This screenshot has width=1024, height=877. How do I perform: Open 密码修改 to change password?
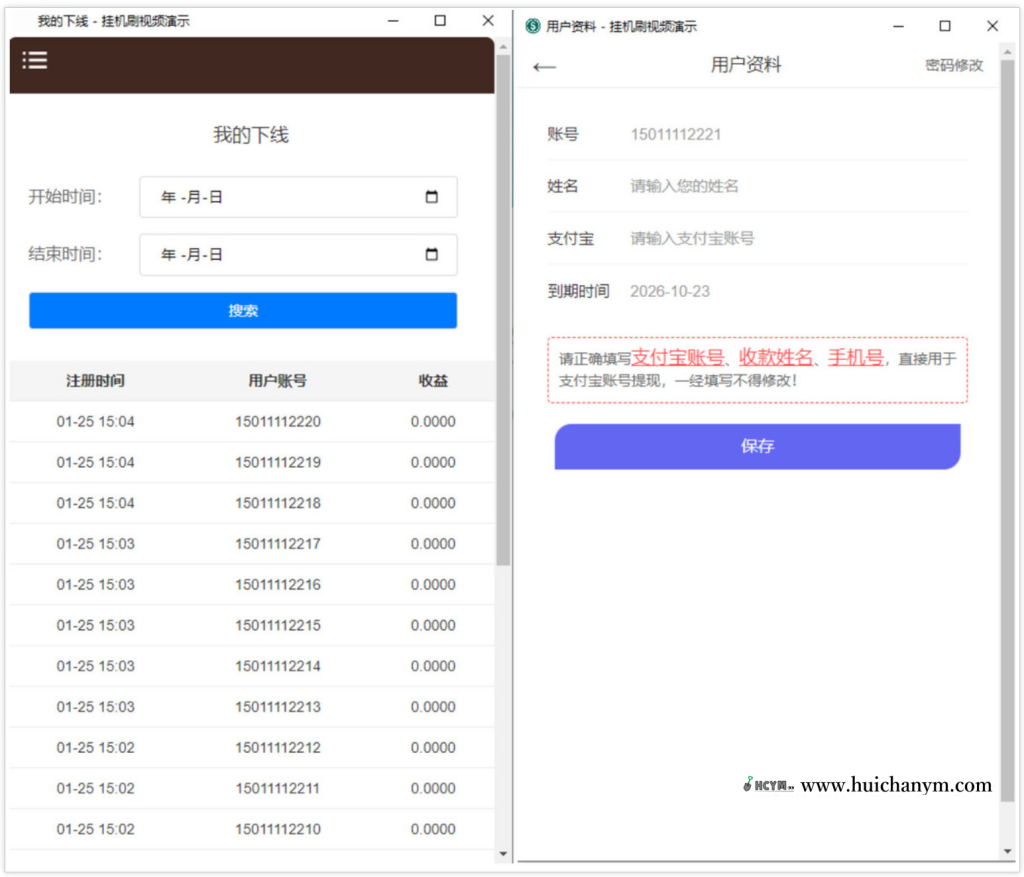953,66
